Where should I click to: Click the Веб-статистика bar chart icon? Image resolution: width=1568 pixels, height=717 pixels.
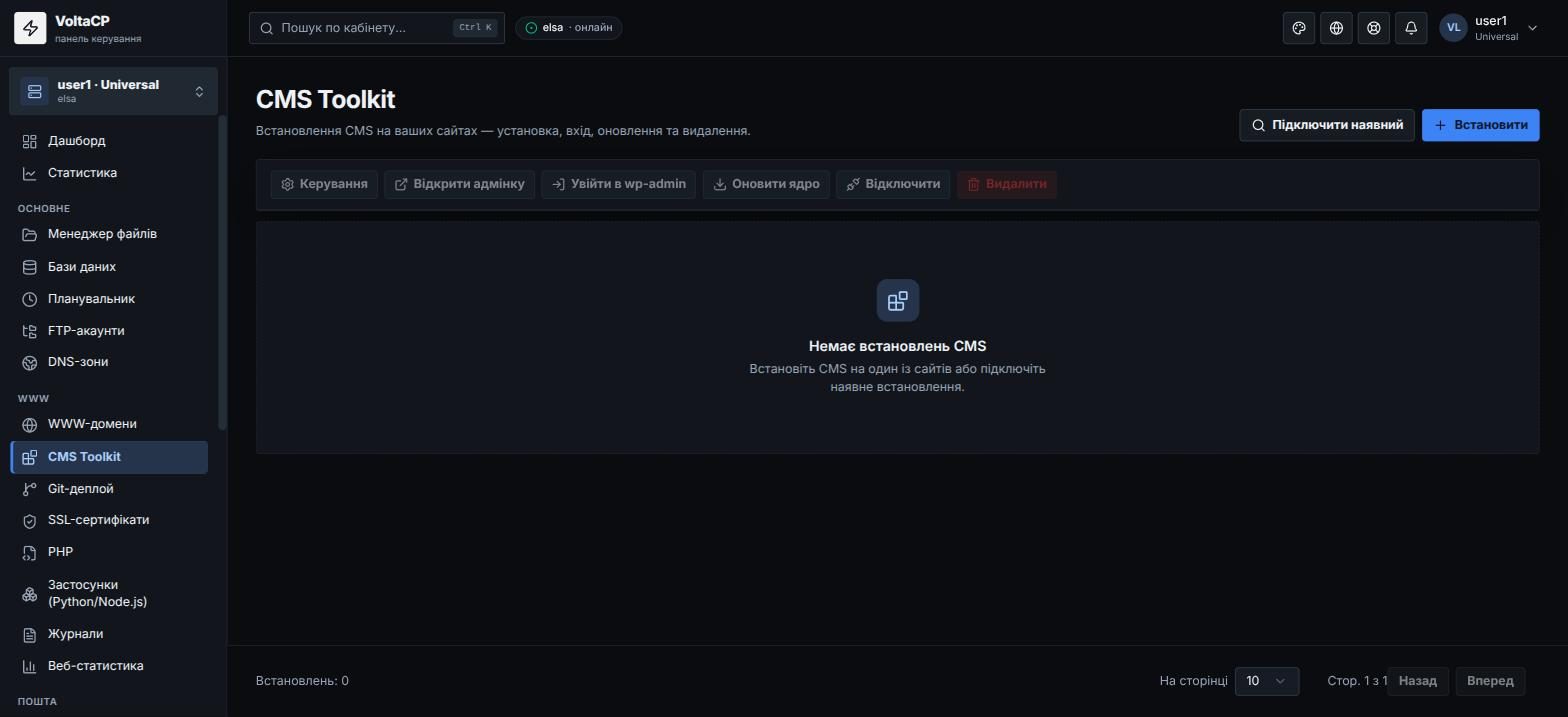click(30, 666)
